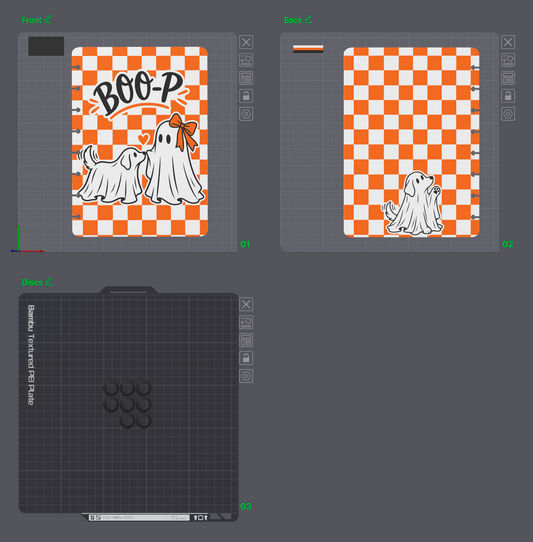Viewport: 533px width, 542px height.
Task: Toggle the lock on the Front plate
Action: [246, 96]
